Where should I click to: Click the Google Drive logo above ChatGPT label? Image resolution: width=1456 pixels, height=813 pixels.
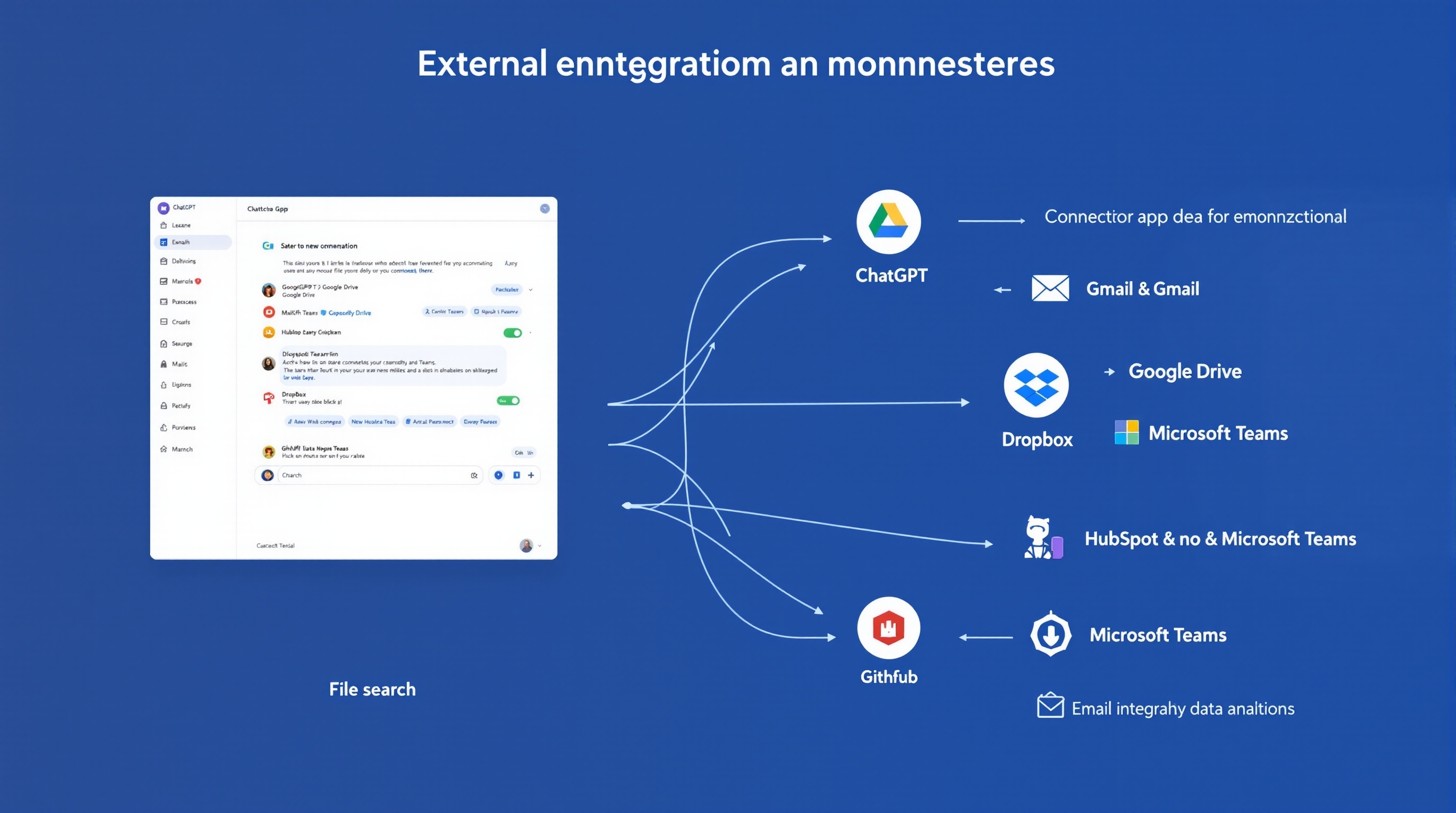(x=888, y=222)
